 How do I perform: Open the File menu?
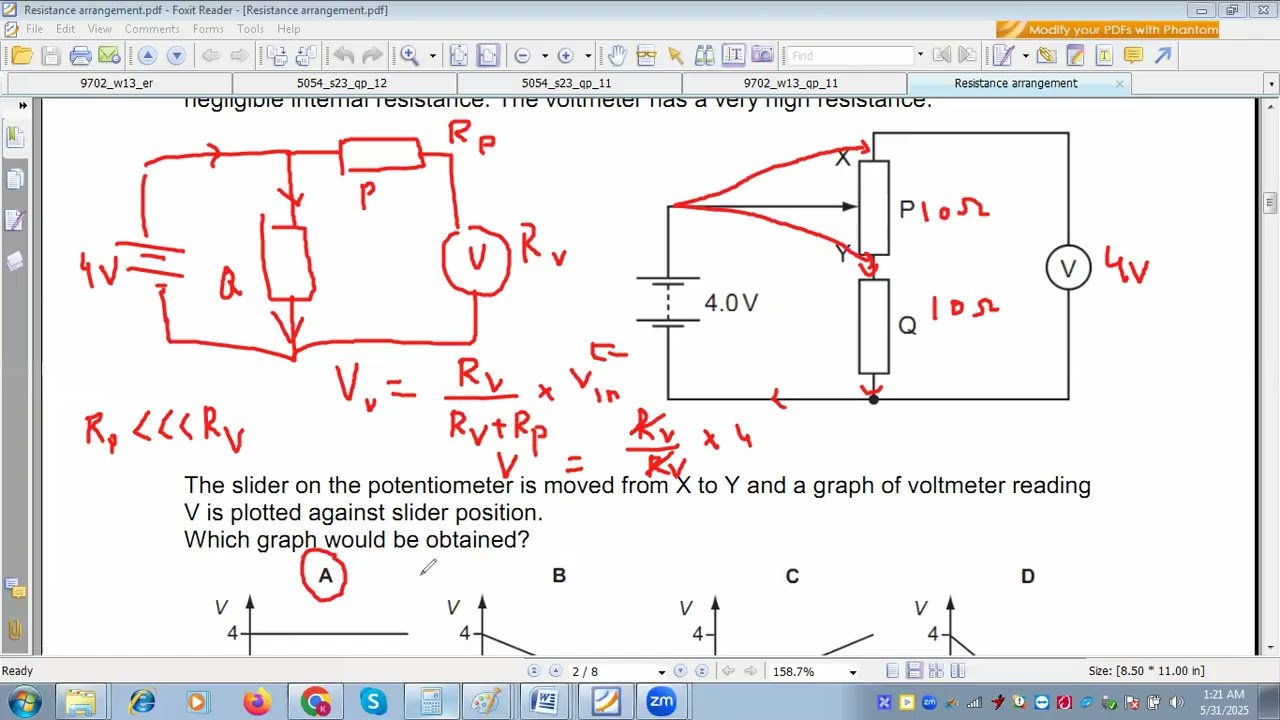click(x=34, y=29)
